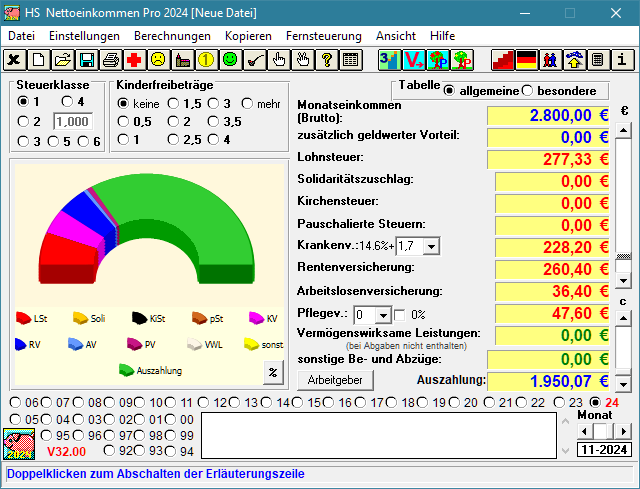Click the info 'i' toolbar icon
Viewport: 640px width, 489px height.
click(x=622, y=60)
